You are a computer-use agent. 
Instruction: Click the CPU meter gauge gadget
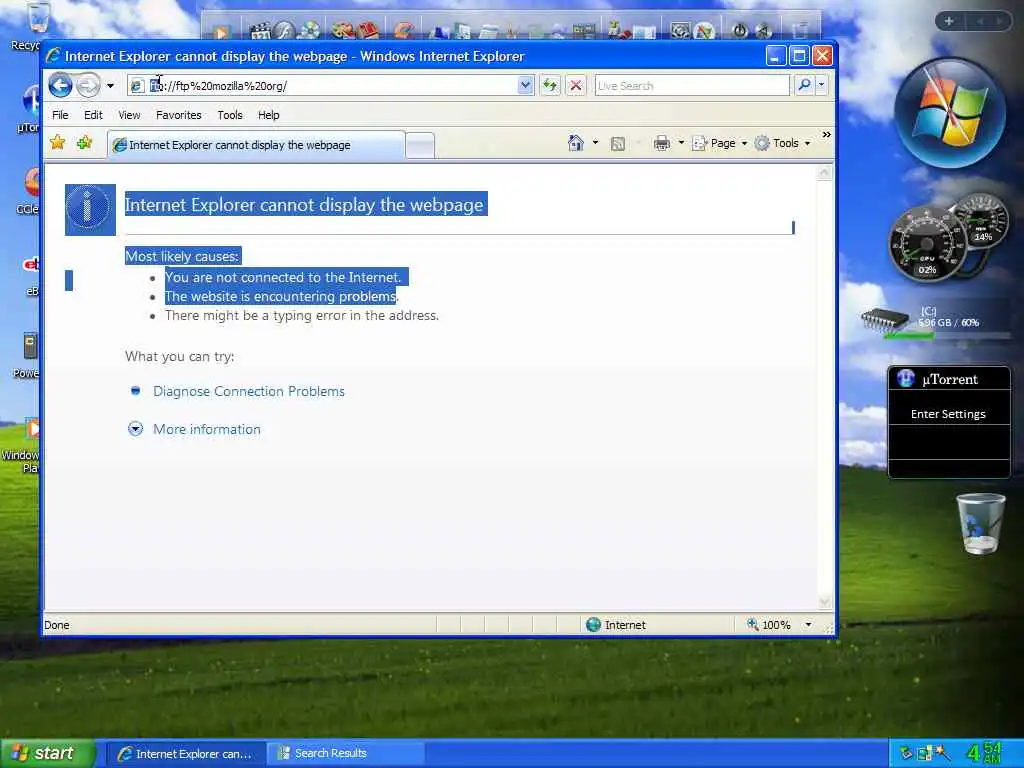[x=927, y=245]
